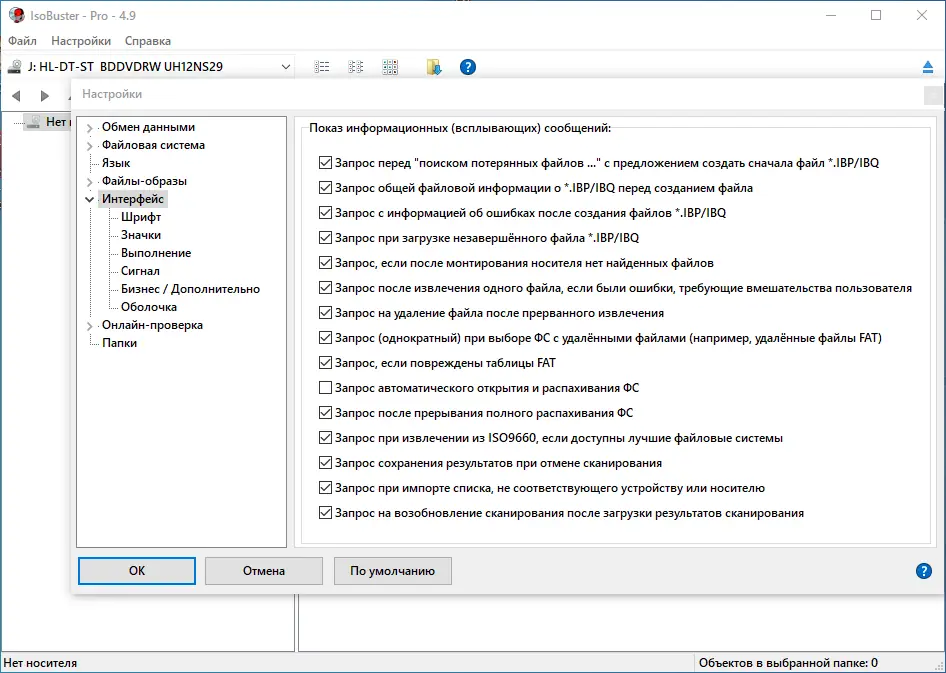This screenshot has height=673, width=946.
Task: Uncheck 'Запрос при импорте списка' option
Action: [325, 488]
